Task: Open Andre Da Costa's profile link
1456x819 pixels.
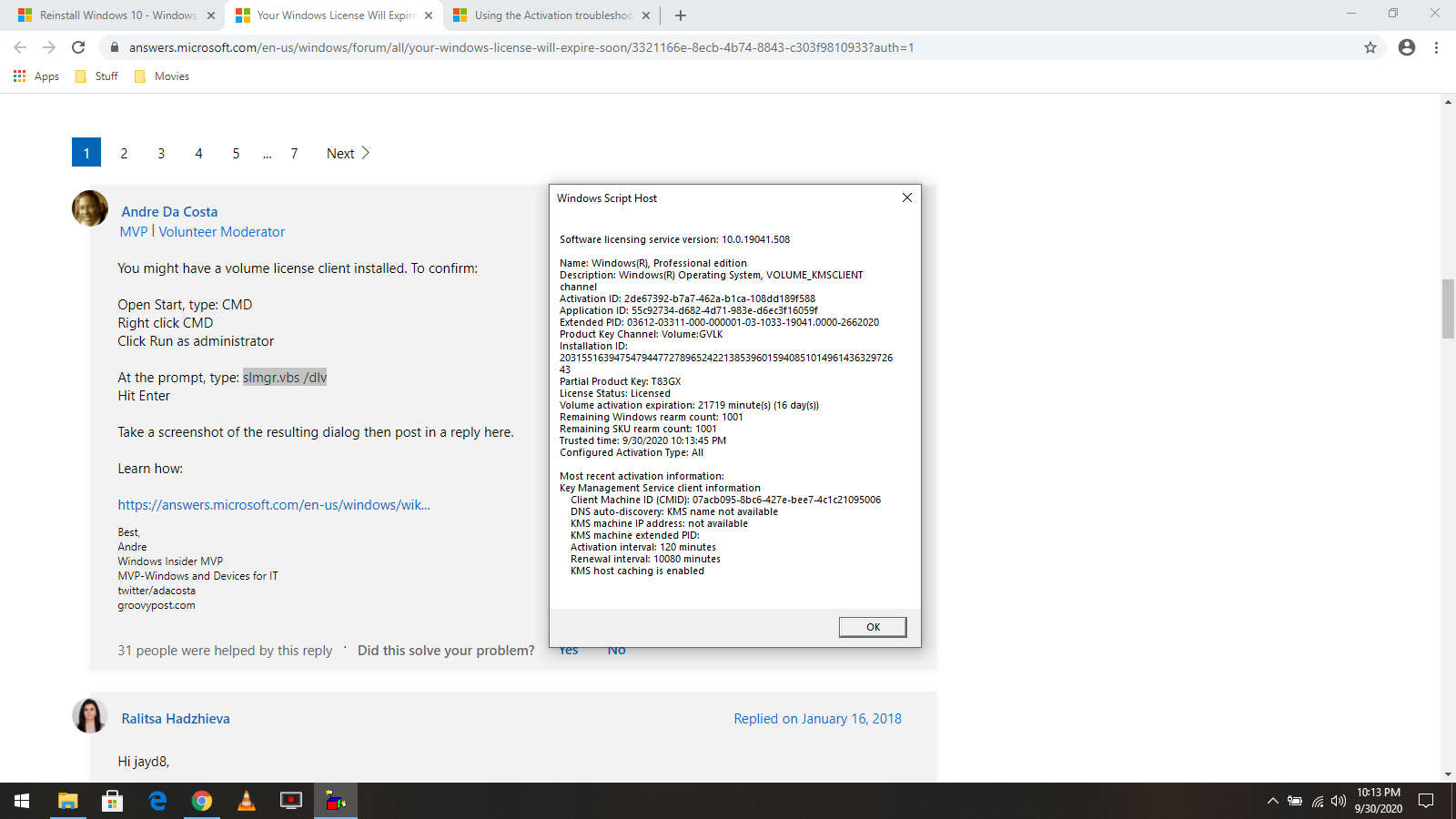Action: click(169, 212)
